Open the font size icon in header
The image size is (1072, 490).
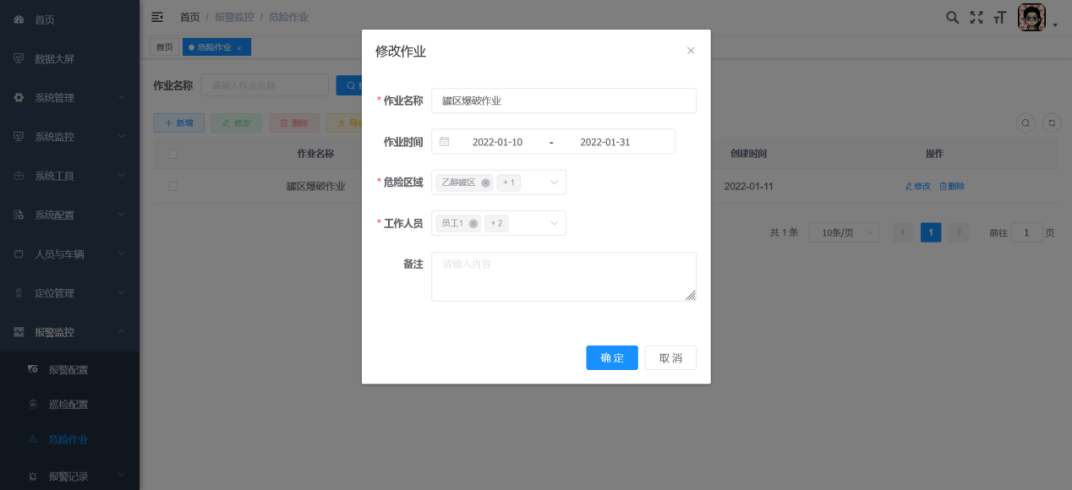point(1000,18)
